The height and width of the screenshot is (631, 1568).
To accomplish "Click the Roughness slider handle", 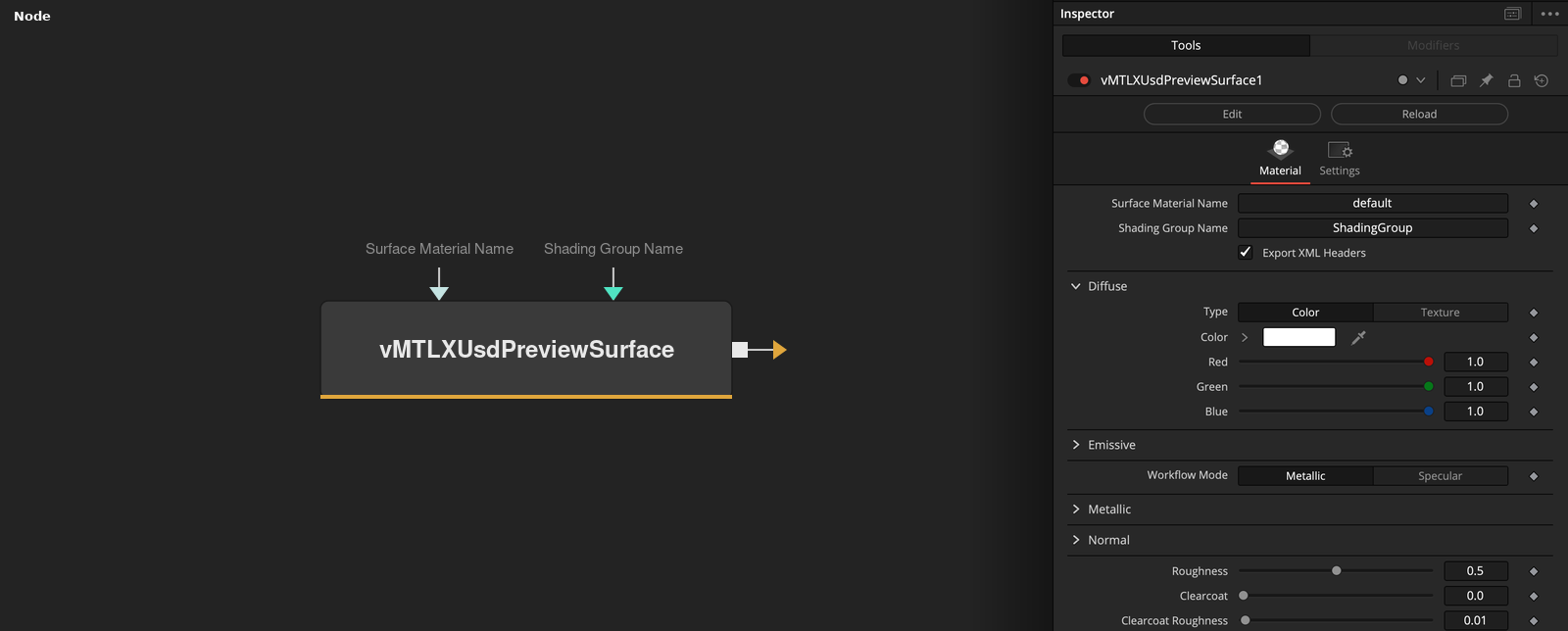I will click(1336, 570).
